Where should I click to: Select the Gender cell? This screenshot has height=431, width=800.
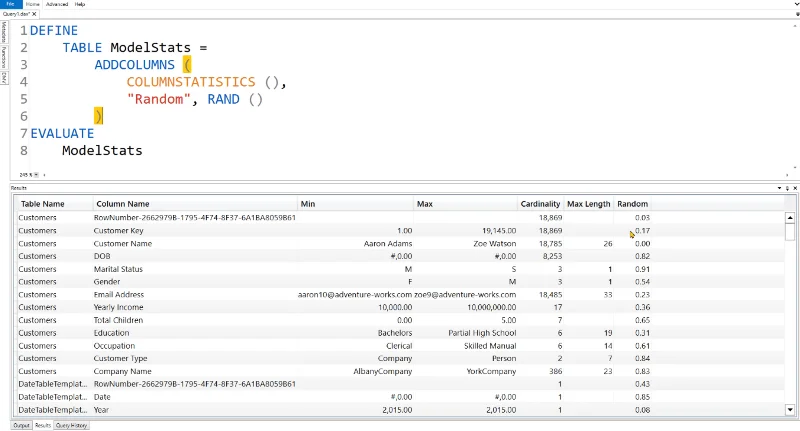click(x=107, y=282)
